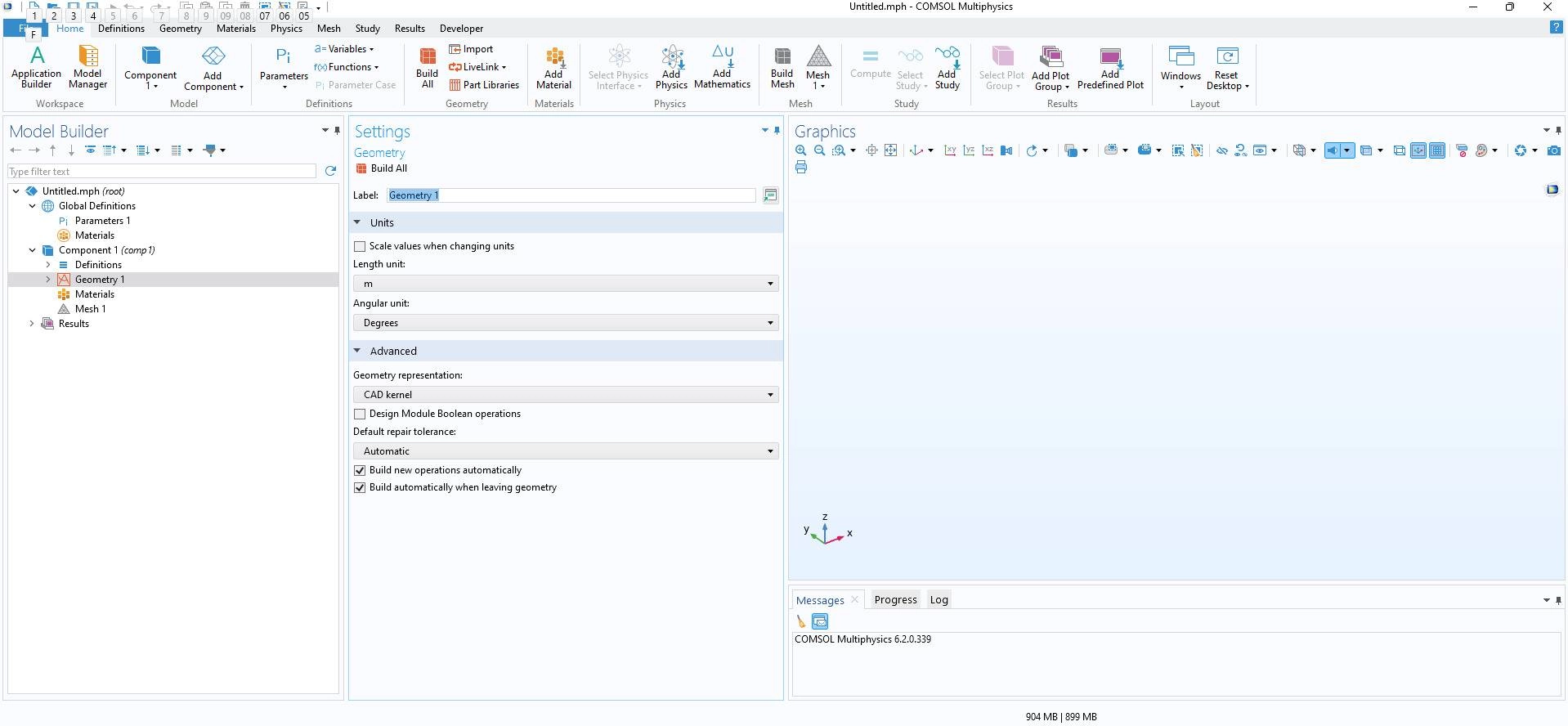Screen dimensions: 1568x726
Task: Collapse the Global Definitions node
Action: tap(32, 206)
